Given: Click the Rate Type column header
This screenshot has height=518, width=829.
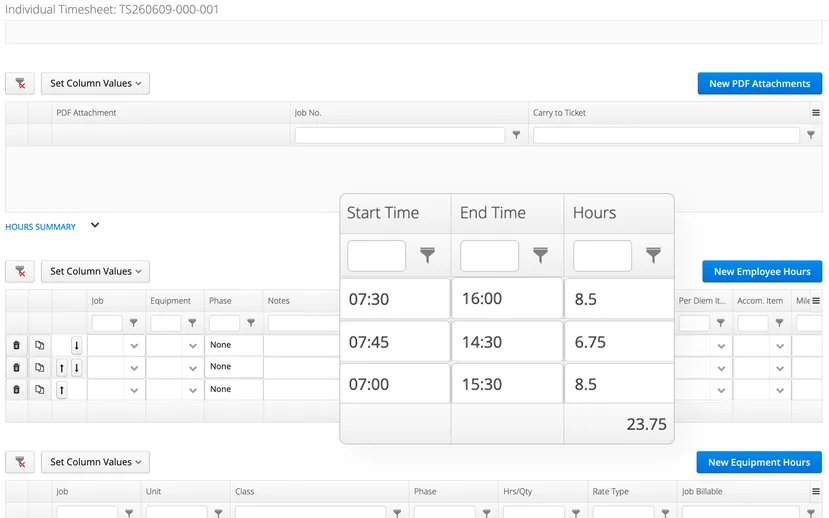Looking at the screenshot, I should pos(632,492).
